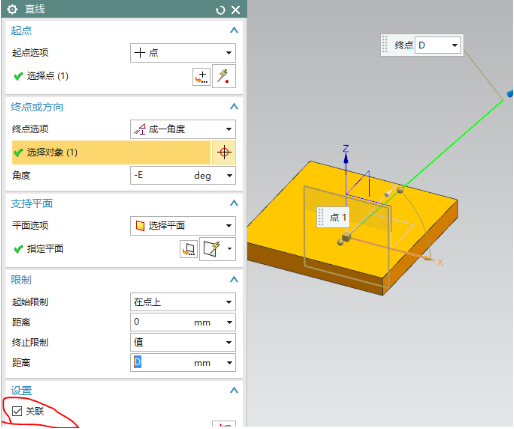
Task: Click the highlighted 选择对象 (1) row
Action: coord(111,153)
